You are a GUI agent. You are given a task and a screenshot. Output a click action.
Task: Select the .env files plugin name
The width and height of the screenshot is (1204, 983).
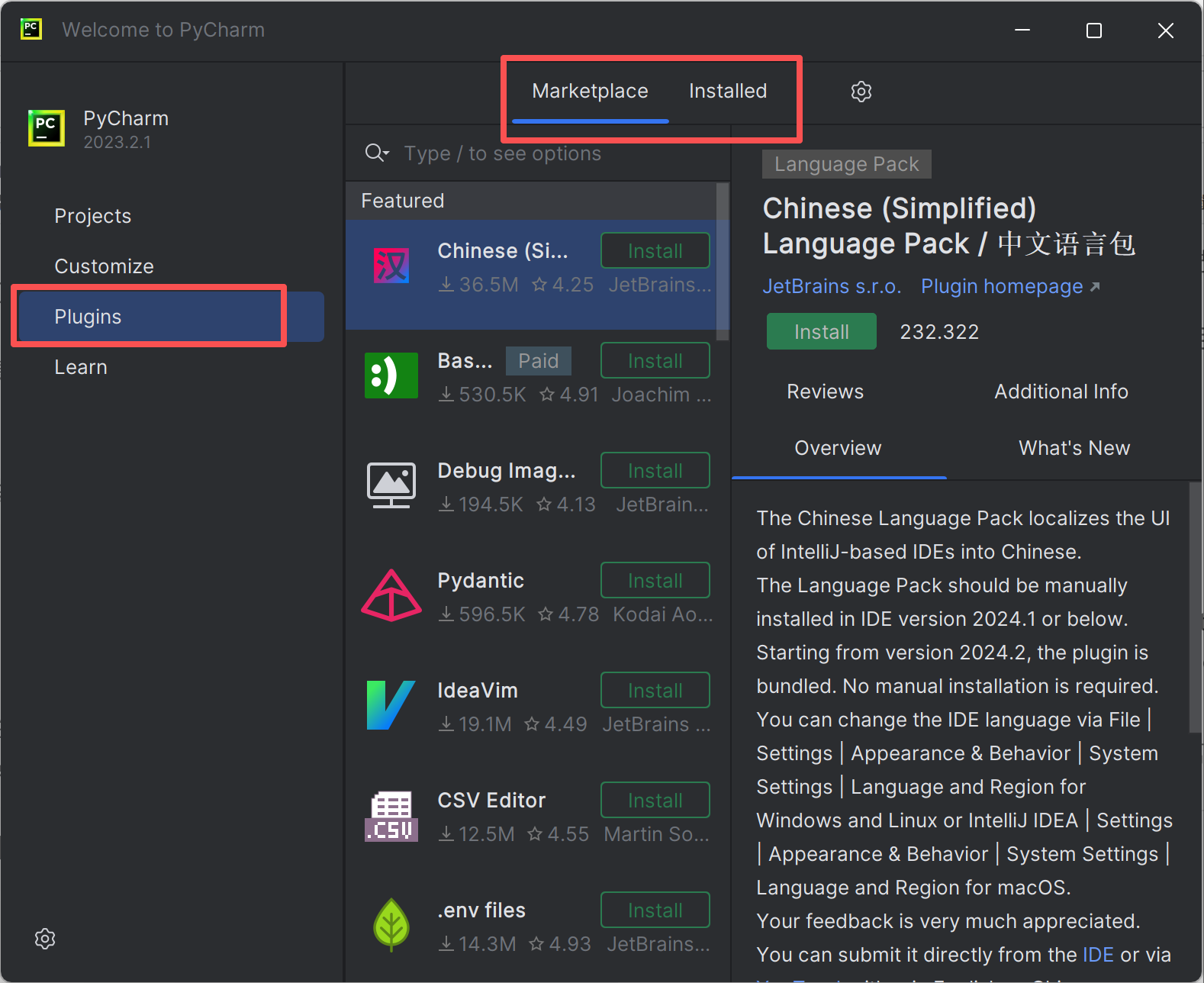coord(481,910)
